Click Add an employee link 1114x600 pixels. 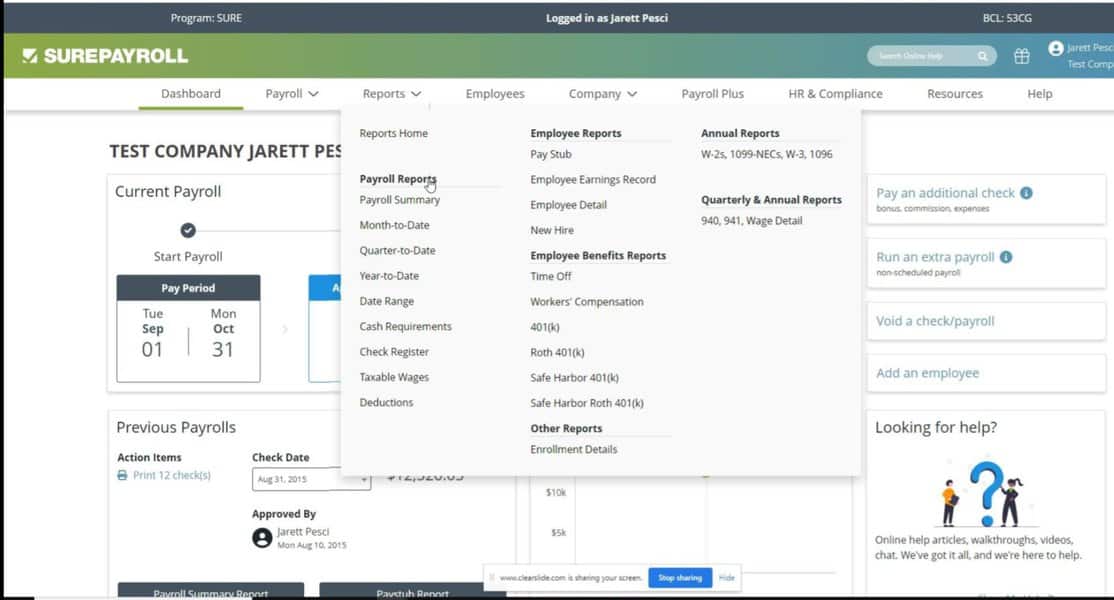[927, 373]
